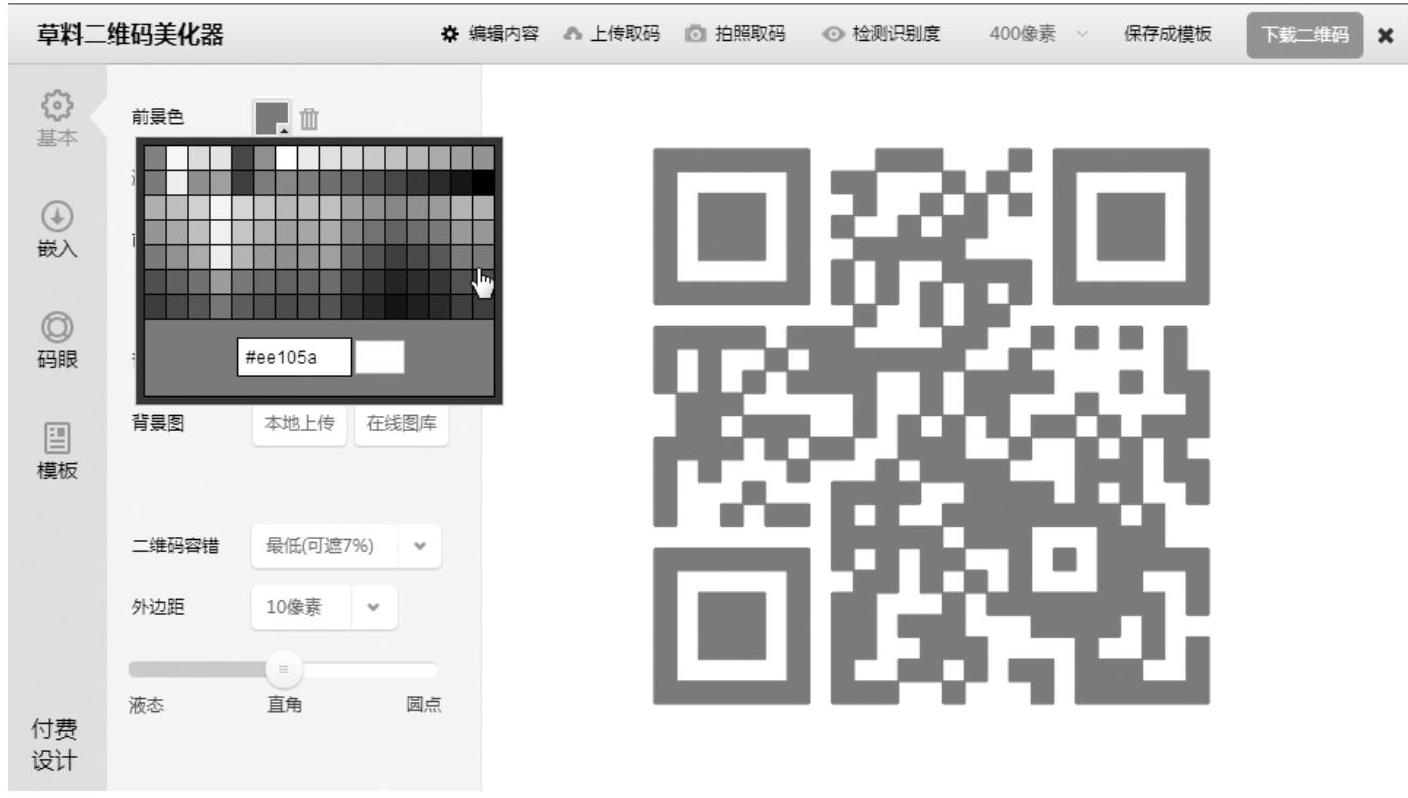Expand the 400像素 size dropdown
This screenshot has width=1408, height=798.
1037,35
